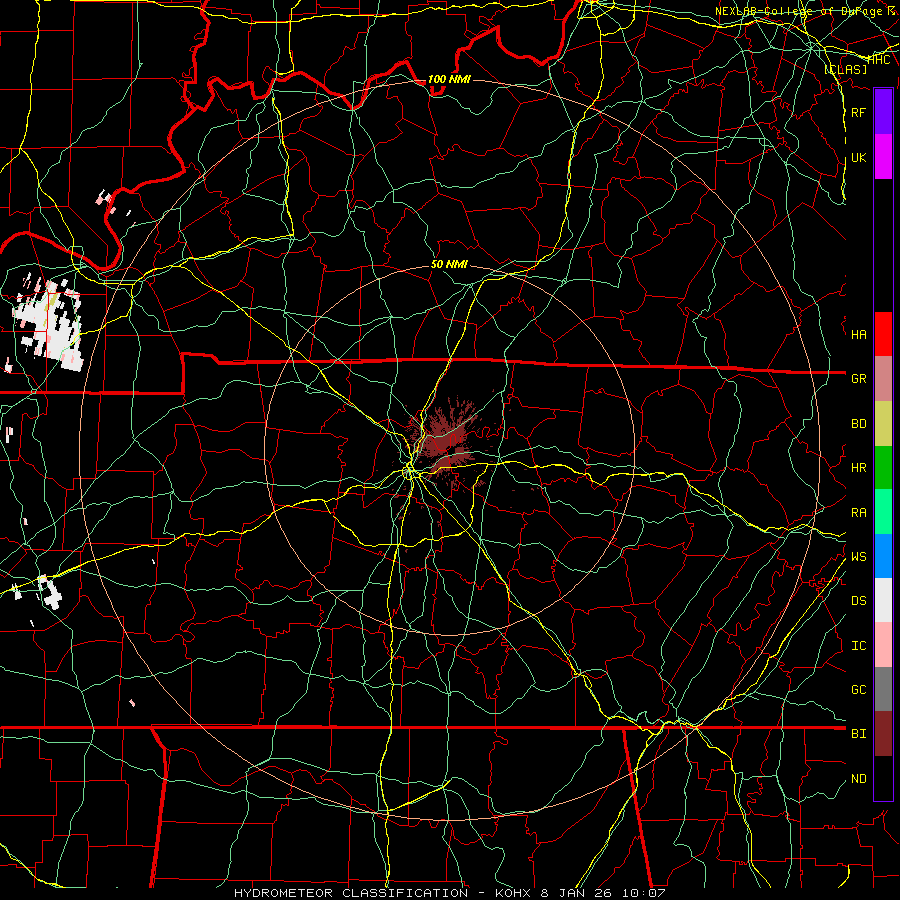The width and height of the screenshot is (900, 900).
Task: Pick the light green RA legend swatch
Action: [x=883, y=512]
